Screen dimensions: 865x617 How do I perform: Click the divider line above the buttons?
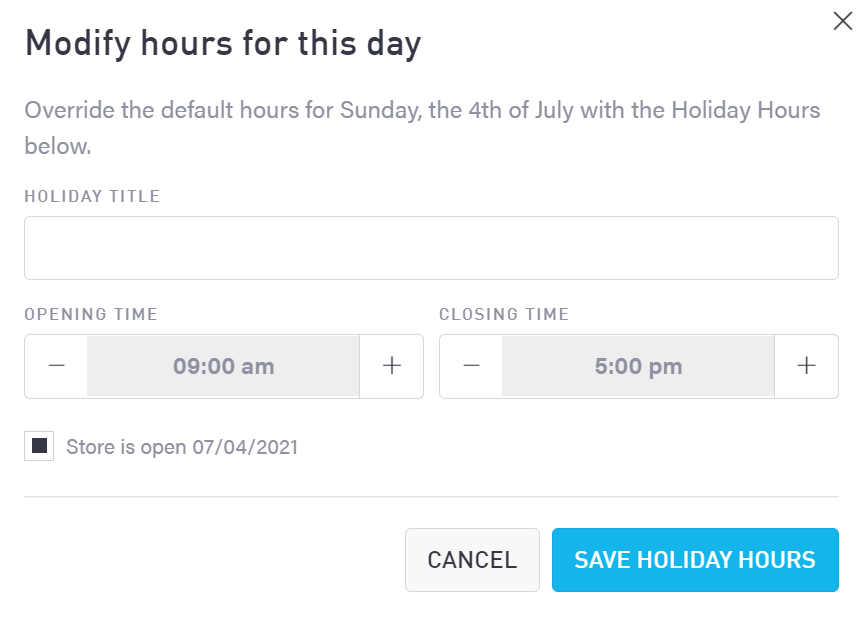coord(431,496)
